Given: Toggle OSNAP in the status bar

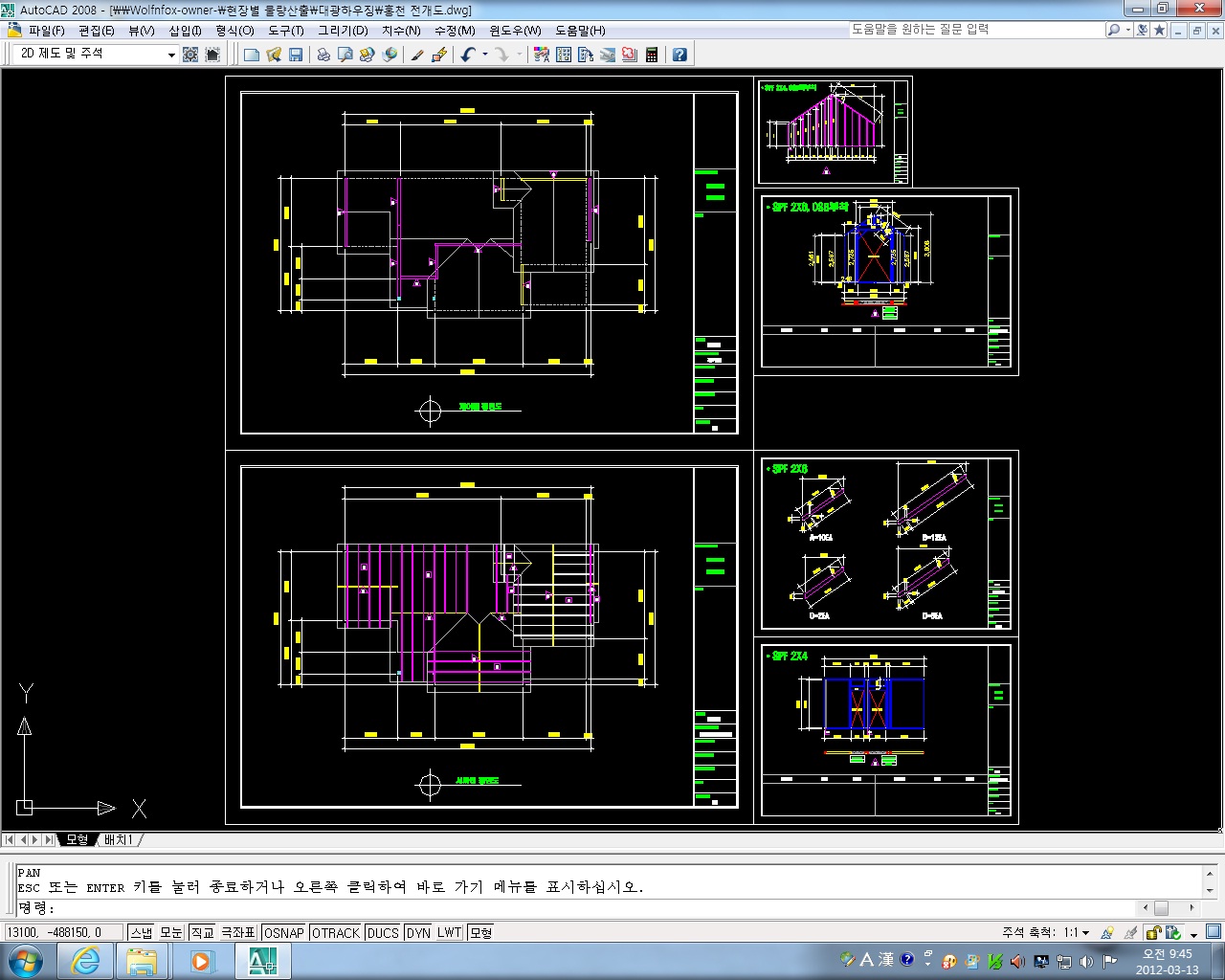Looking at the screenshot, I should (283, 932).
